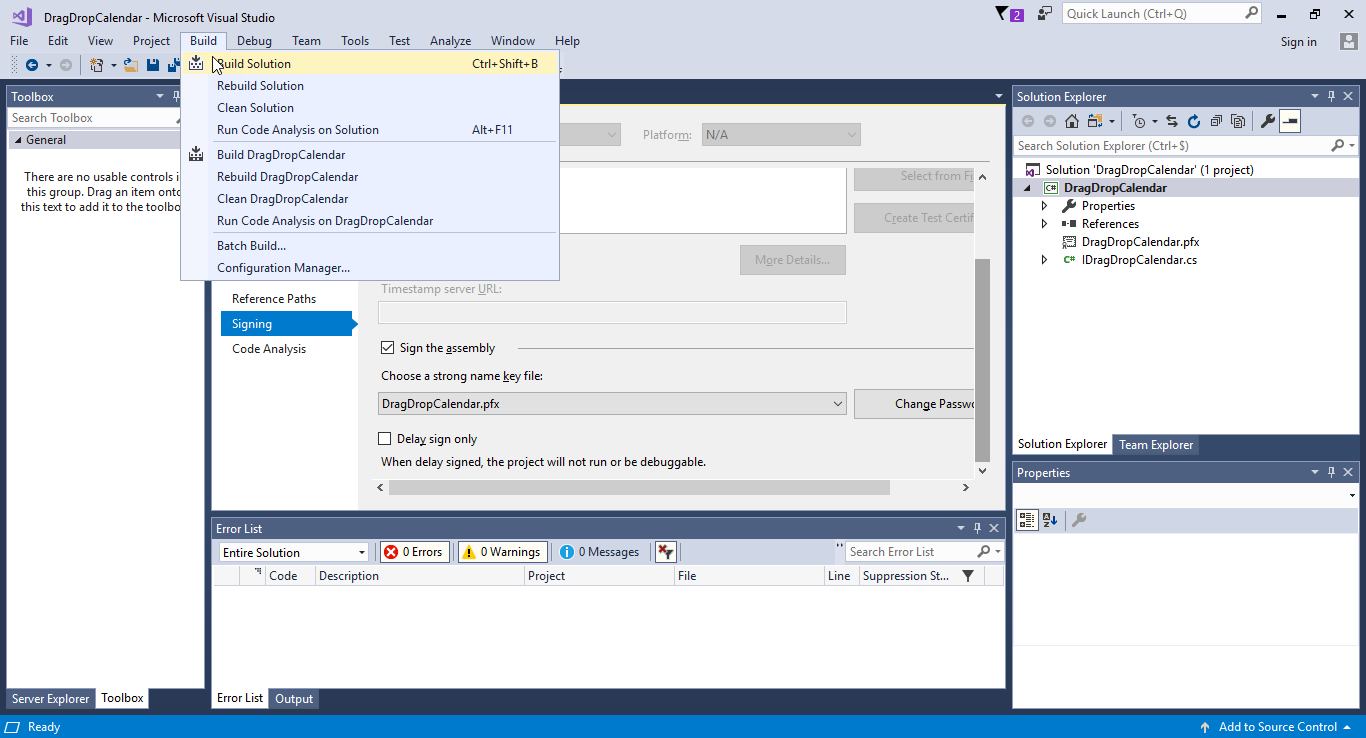Select DragDropCalendar.pfx in Solution Explorer
This screenshot has width=1366, height=738.
[x=1140, y=242]
